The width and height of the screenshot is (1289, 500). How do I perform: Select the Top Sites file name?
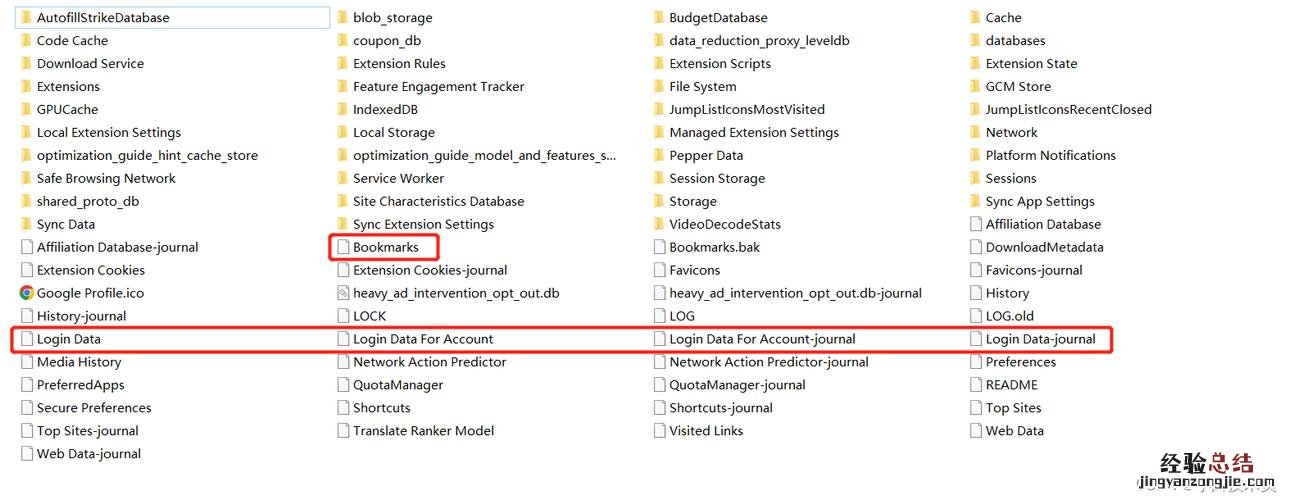1013,408
